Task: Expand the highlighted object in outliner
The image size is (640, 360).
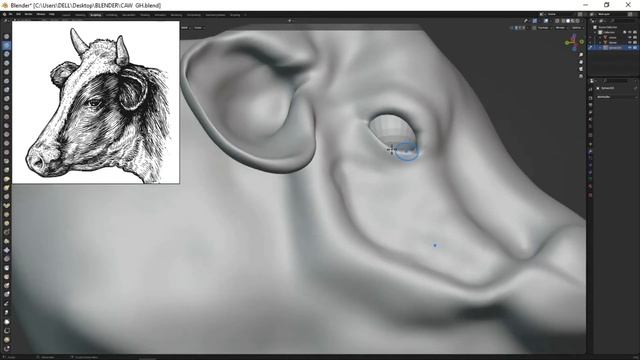Action: click(600, 47)
